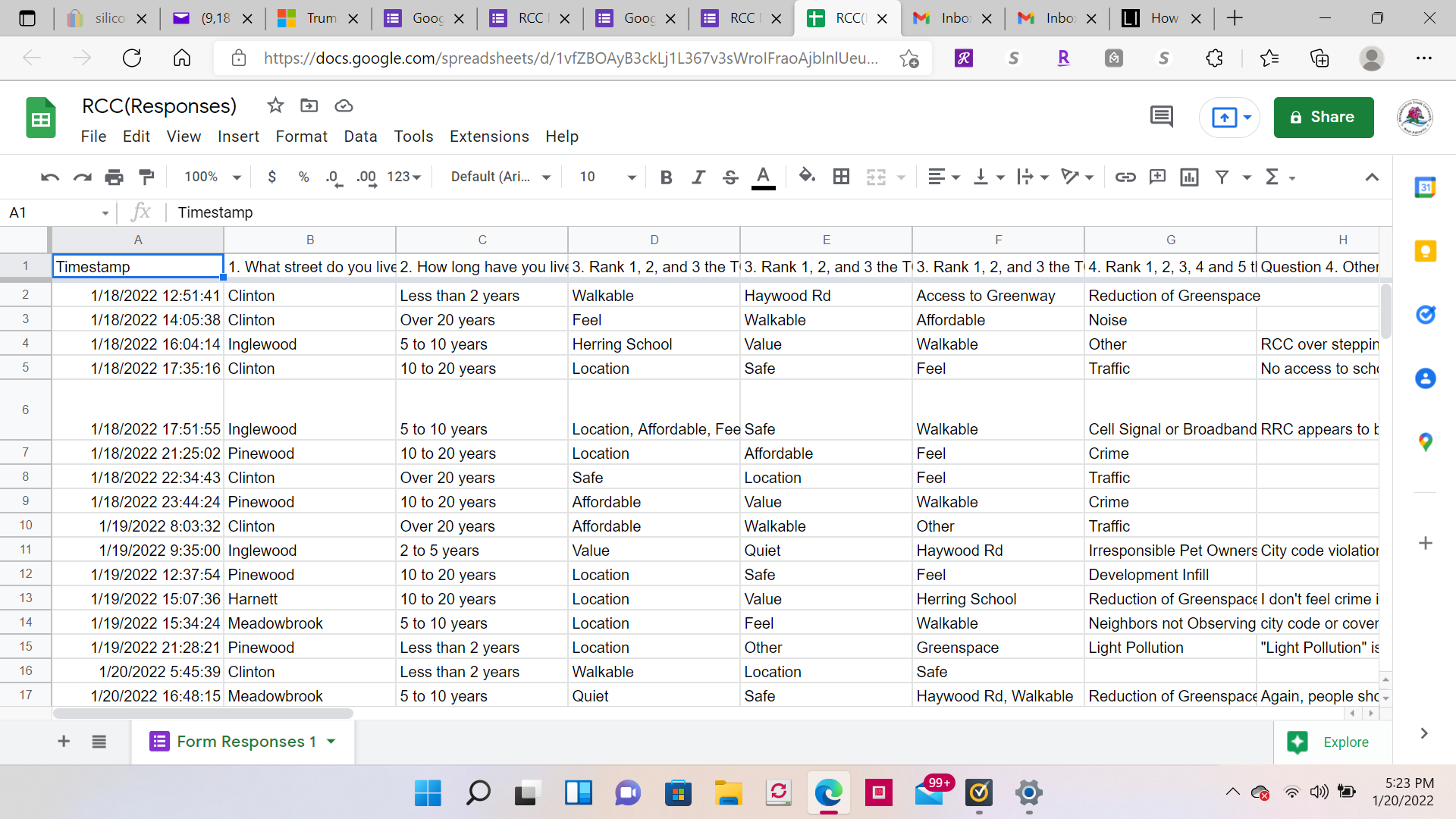
Task: Insert a chart using toolbar icon
Action: tap(1189, 177)
